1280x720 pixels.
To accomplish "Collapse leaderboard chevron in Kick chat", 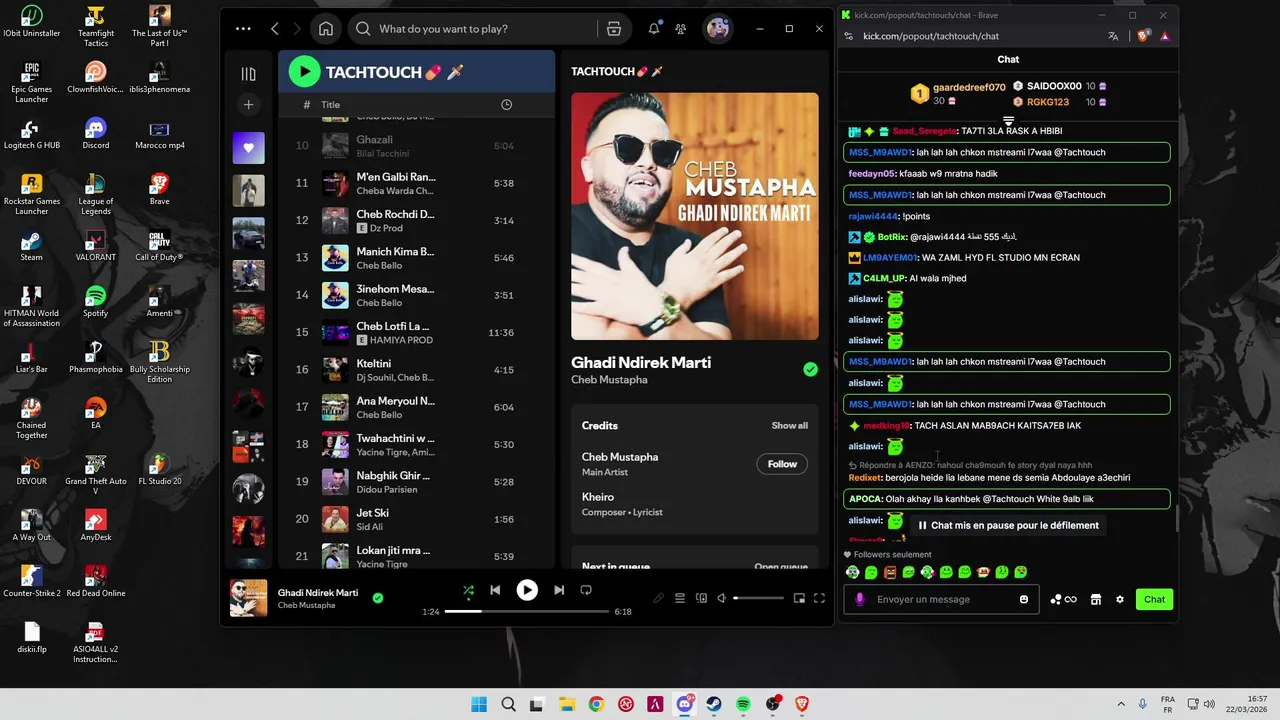I will 1008,121.
